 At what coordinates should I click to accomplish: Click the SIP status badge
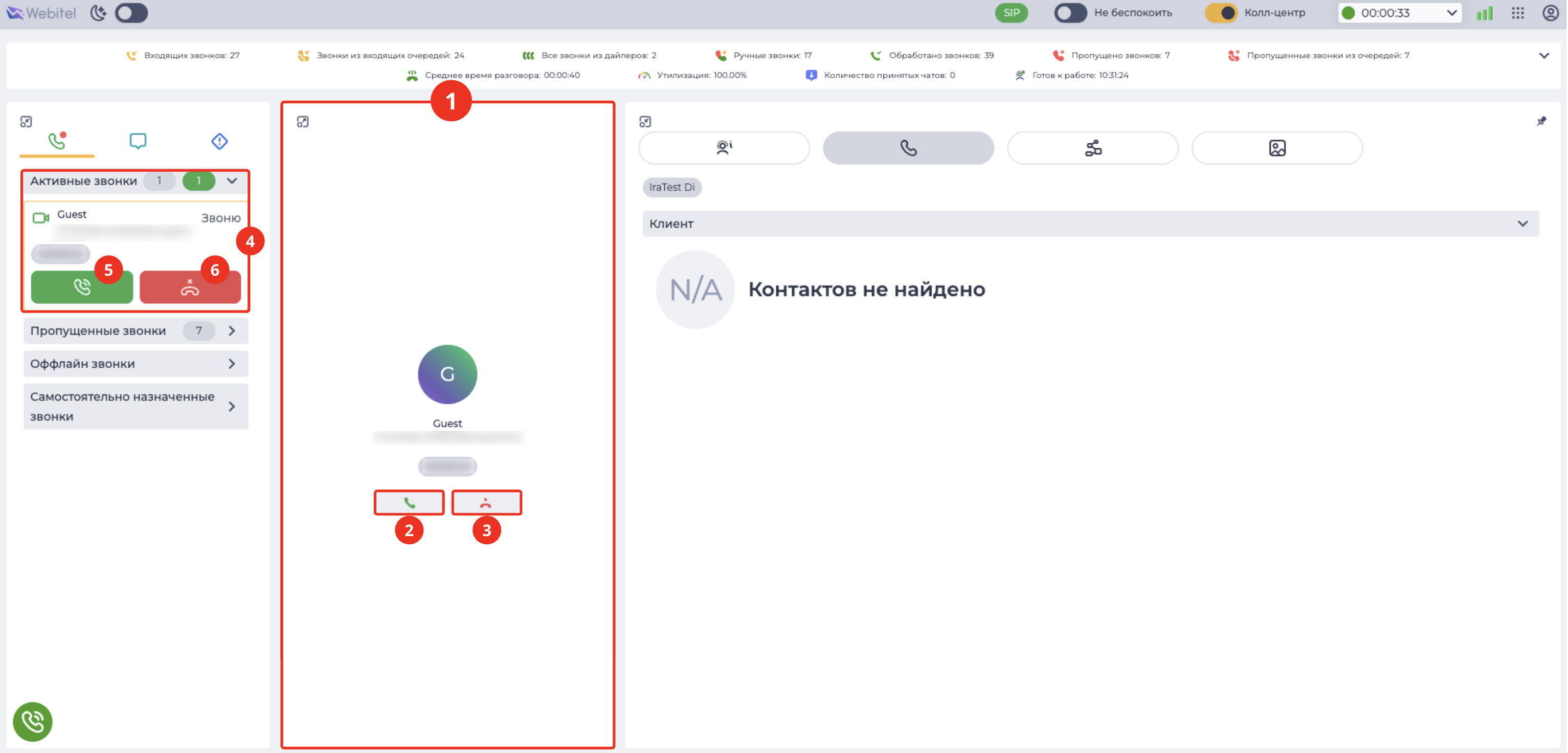[x=1011, y=13]
